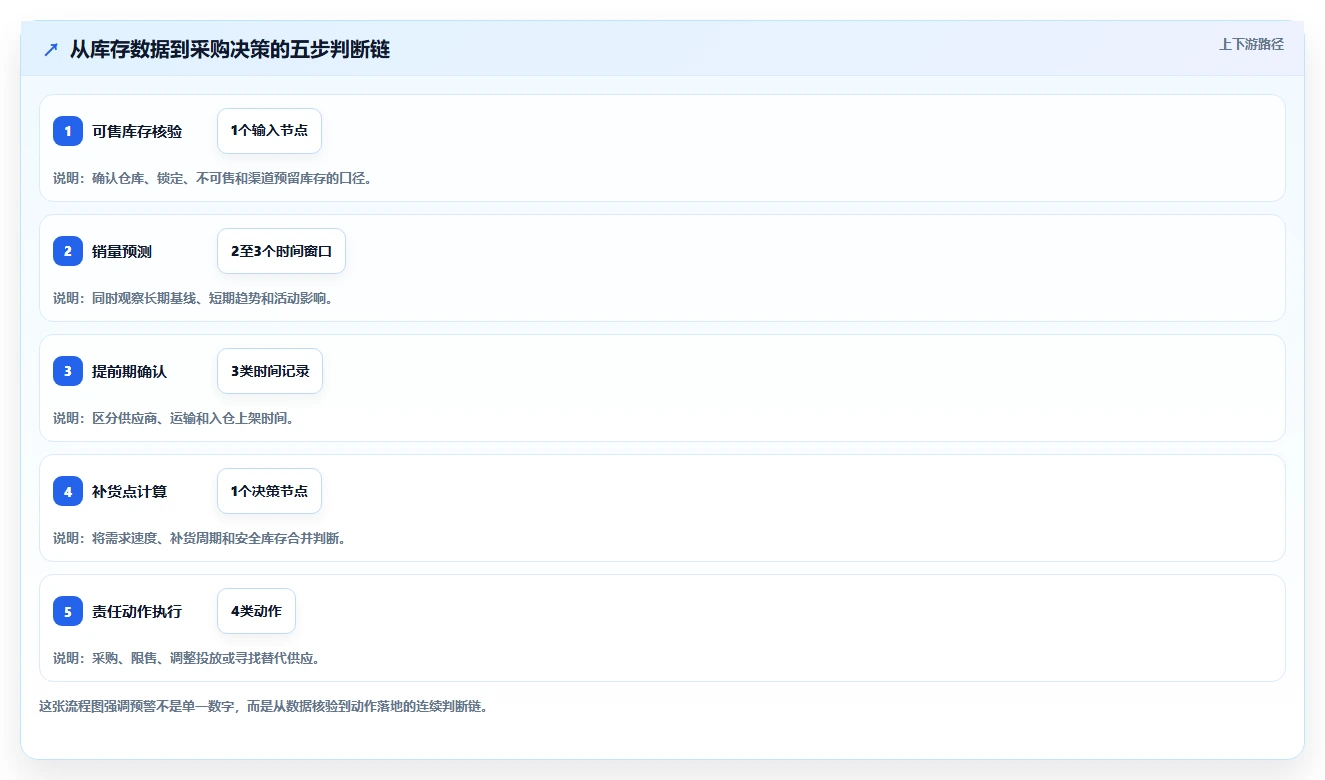Click the 3类时间记录 tag

tap(270, 371)
